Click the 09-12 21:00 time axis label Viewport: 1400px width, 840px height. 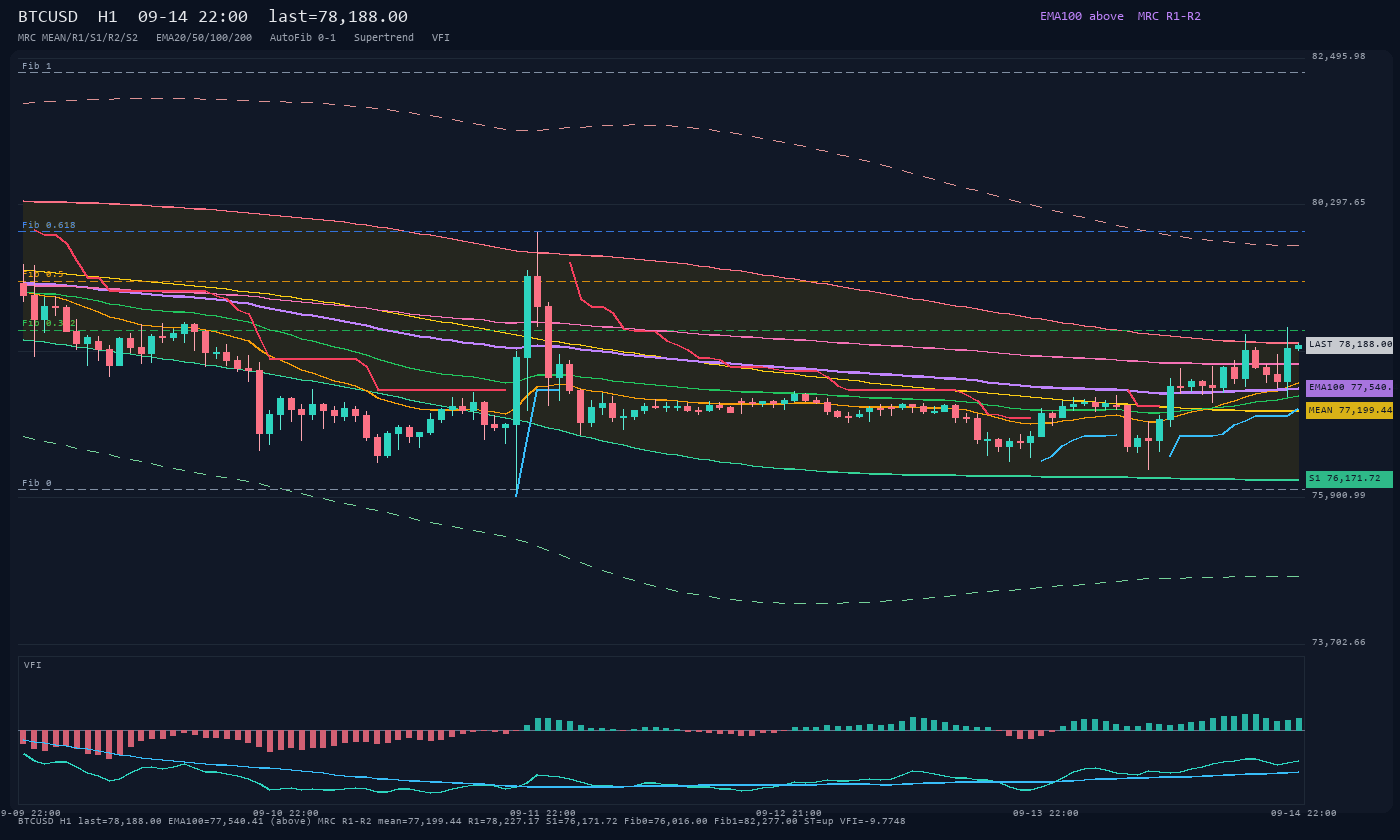(789, 813)
